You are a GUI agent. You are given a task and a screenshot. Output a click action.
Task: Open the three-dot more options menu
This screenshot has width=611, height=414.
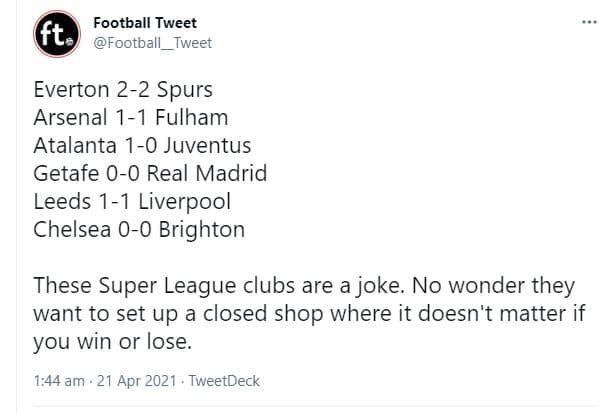(x=589, y=22)
